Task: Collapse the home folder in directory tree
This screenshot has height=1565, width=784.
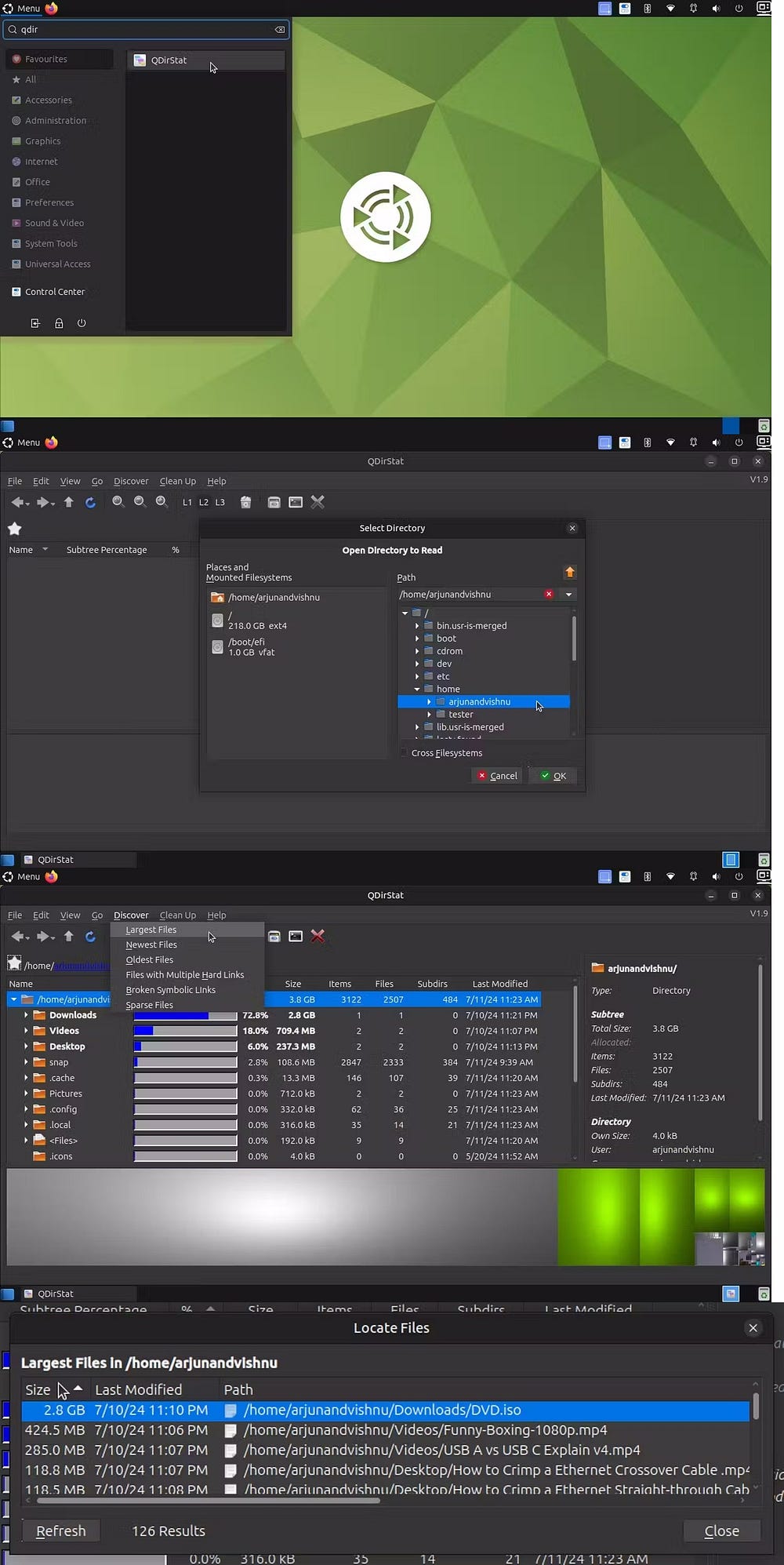Action: tap(417, 689)
